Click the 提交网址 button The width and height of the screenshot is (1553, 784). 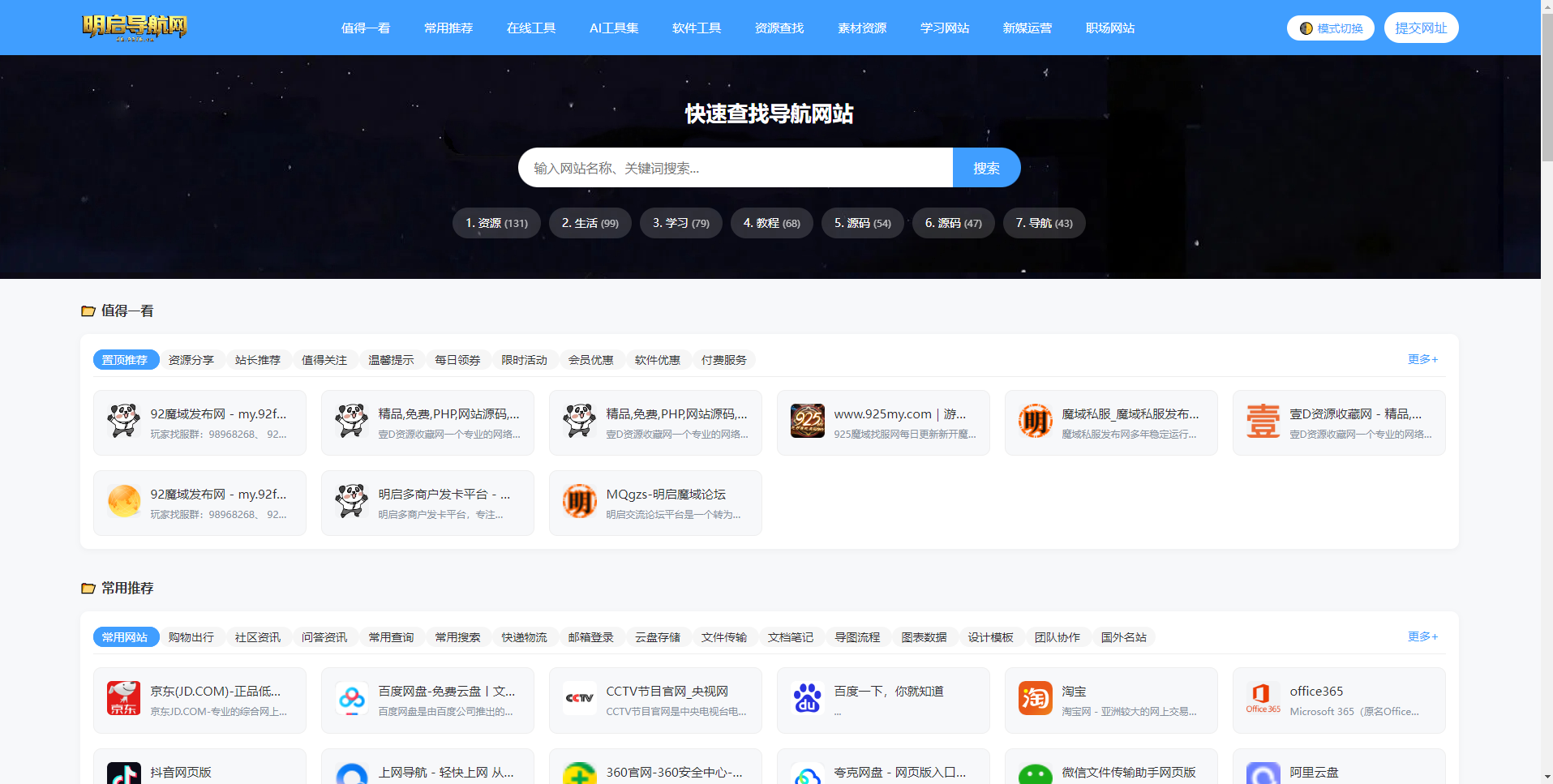pyautogui.click(x=1421, y=28)
